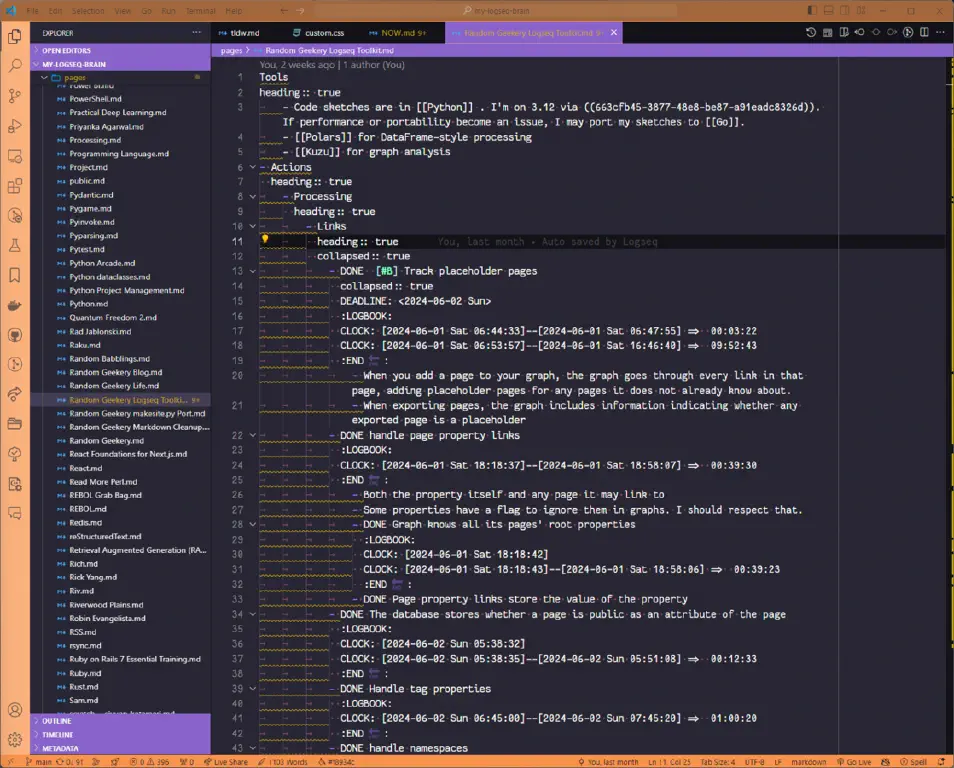
Task: Expand the Open Editors section
Action: pyautogui.click(x=120, y=51)
